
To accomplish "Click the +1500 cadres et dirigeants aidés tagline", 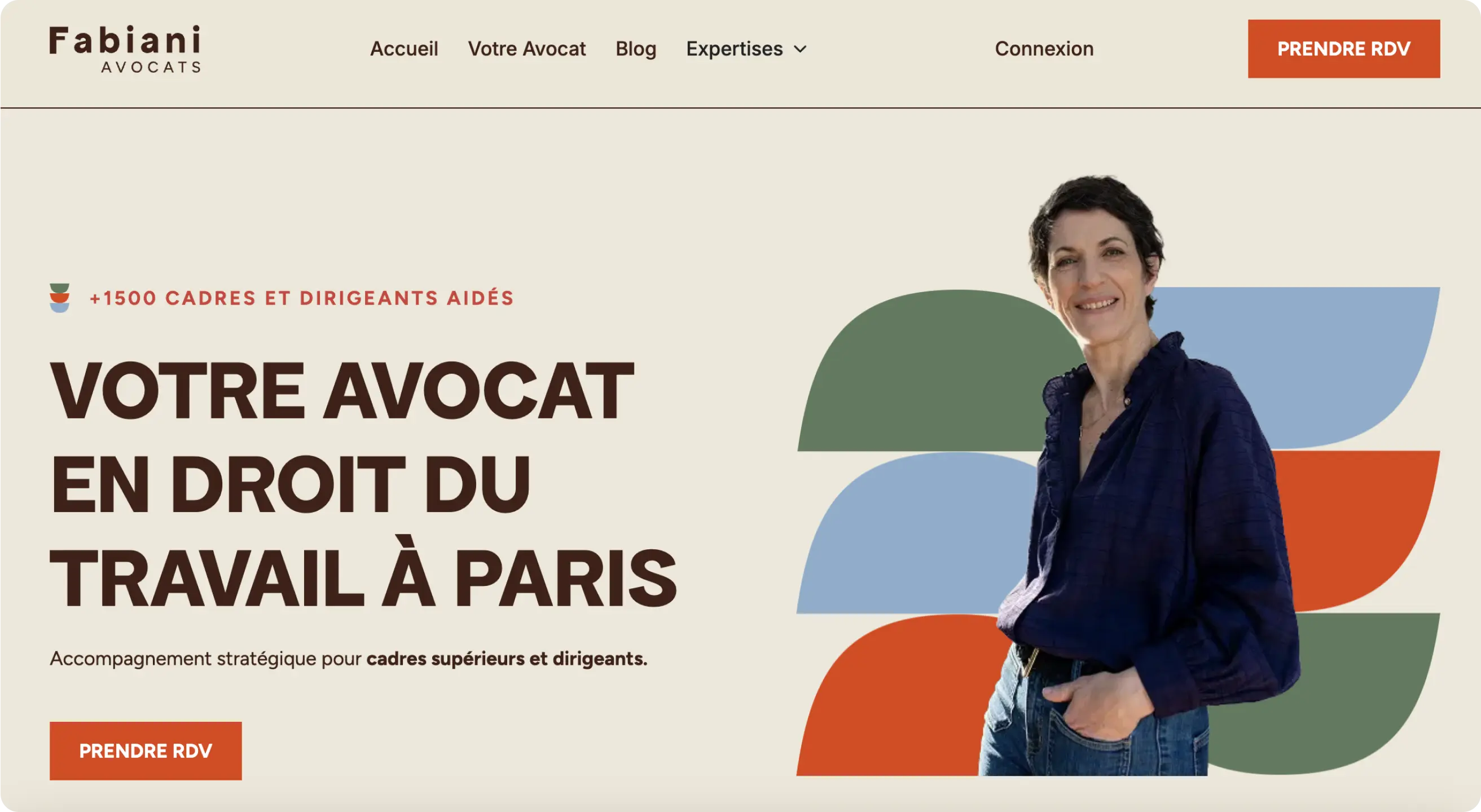I will [301, 298].
